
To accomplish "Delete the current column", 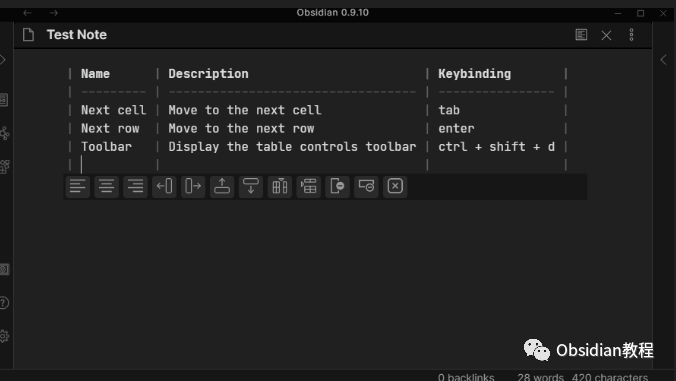I will click(x=338, y=186).
